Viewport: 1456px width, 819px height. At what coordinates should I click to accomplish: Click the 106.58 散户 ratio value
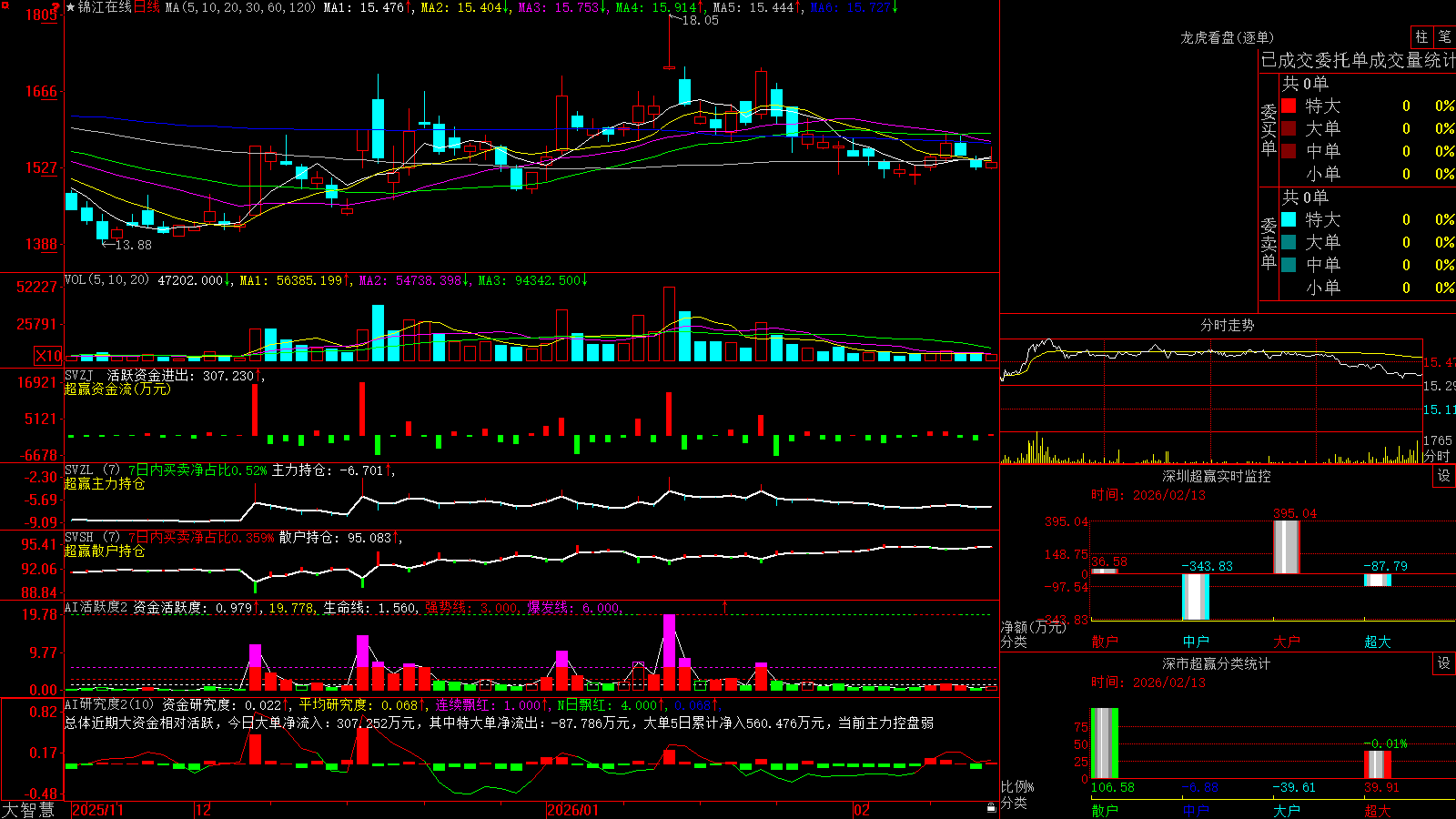pos(1113,787)
